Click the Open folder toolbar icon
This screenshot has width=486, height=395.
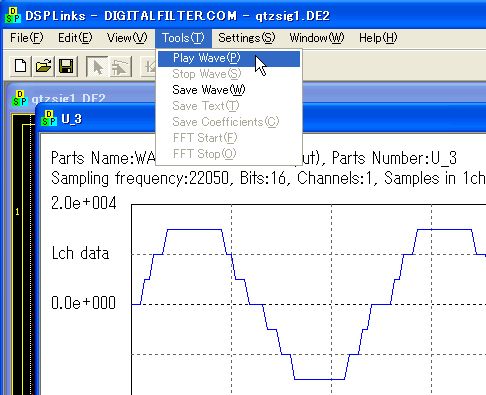point(43,66)
